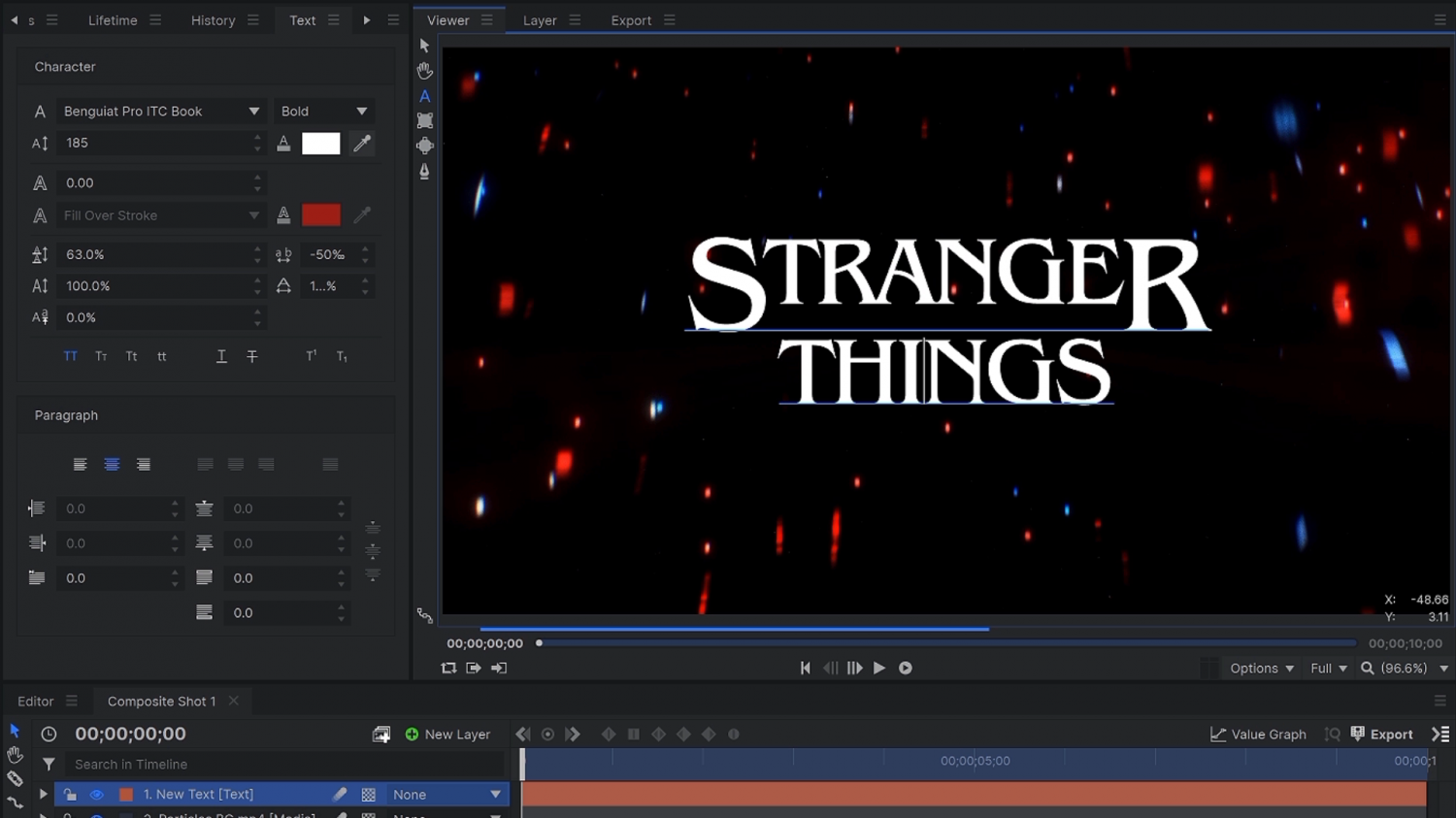Select the Slice tool in the timeline
This screenshot has width=1456, height=818.
click(x=15, y=778)
